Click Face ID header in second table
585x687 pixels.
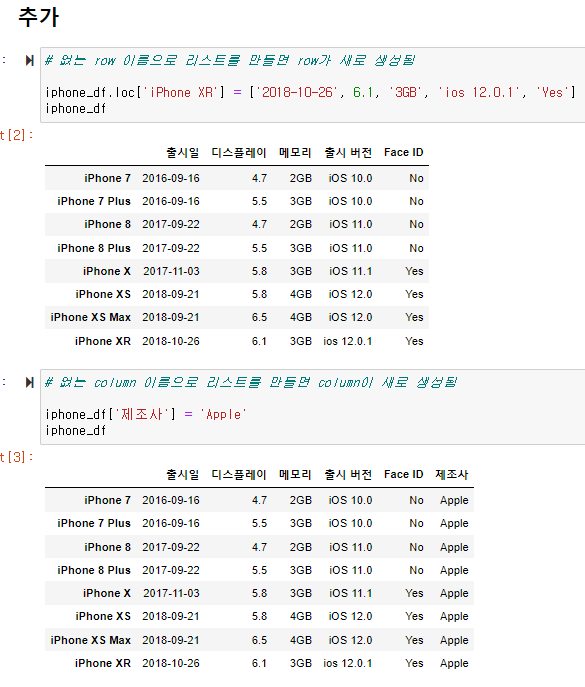[404, 475]
